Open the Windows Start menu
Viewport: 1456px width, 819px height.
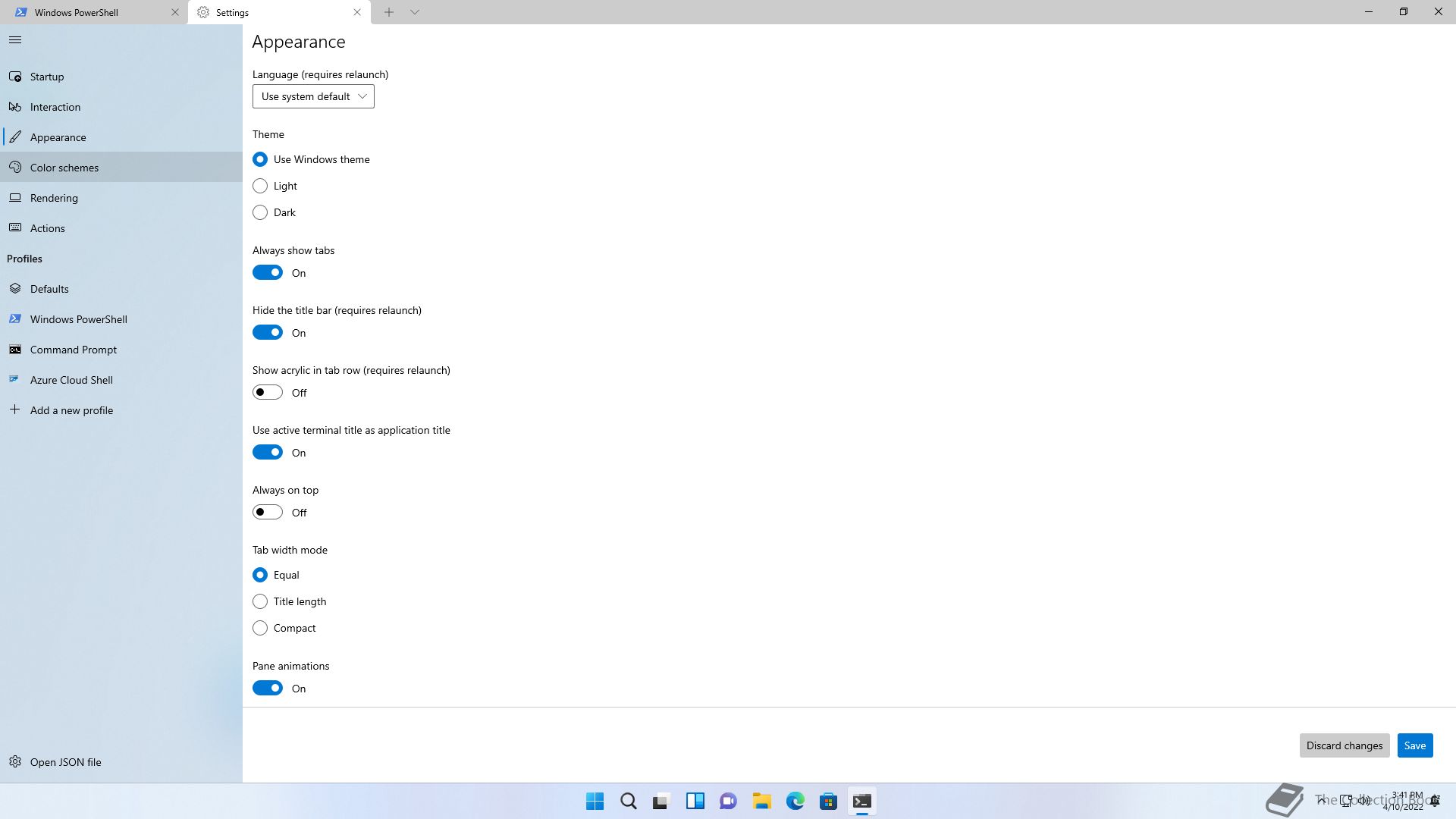[595, 801]
